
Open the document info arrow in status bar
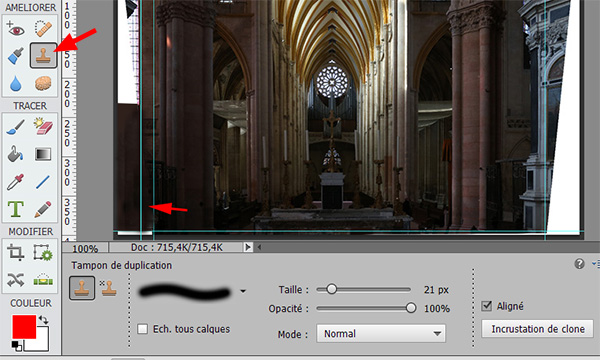pyautogui.click(x=248, y=247)
